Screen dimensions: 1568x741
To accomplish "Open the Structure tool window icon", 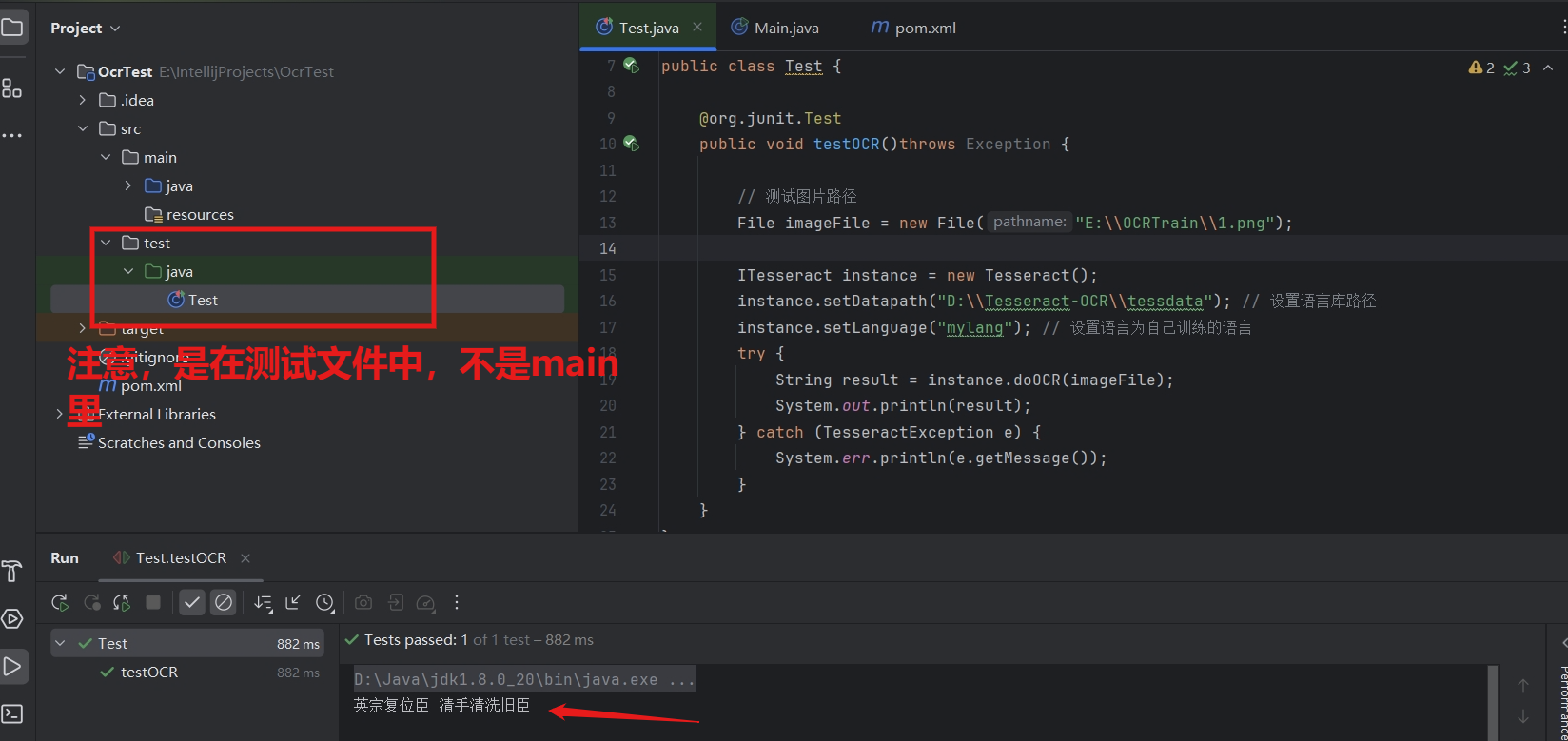I will (12, 88).
